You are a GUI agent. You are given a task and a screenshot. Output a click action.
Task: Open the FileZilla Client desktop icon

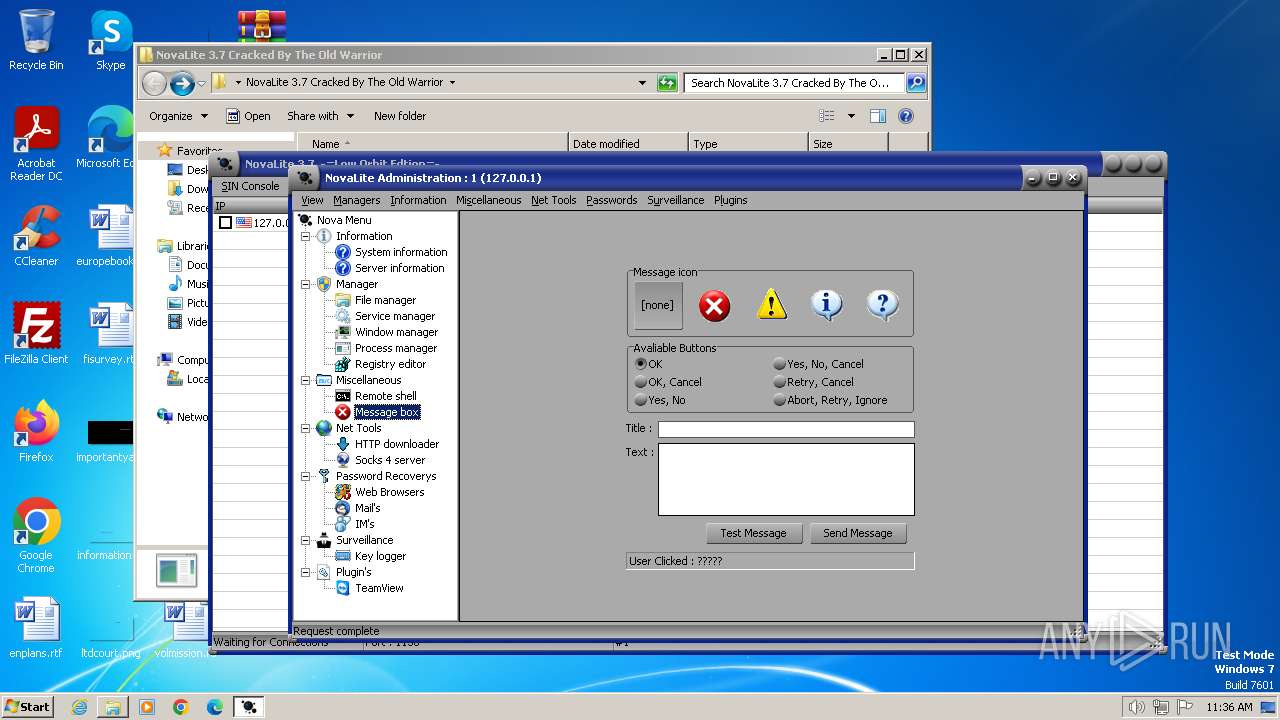[36, 334]
